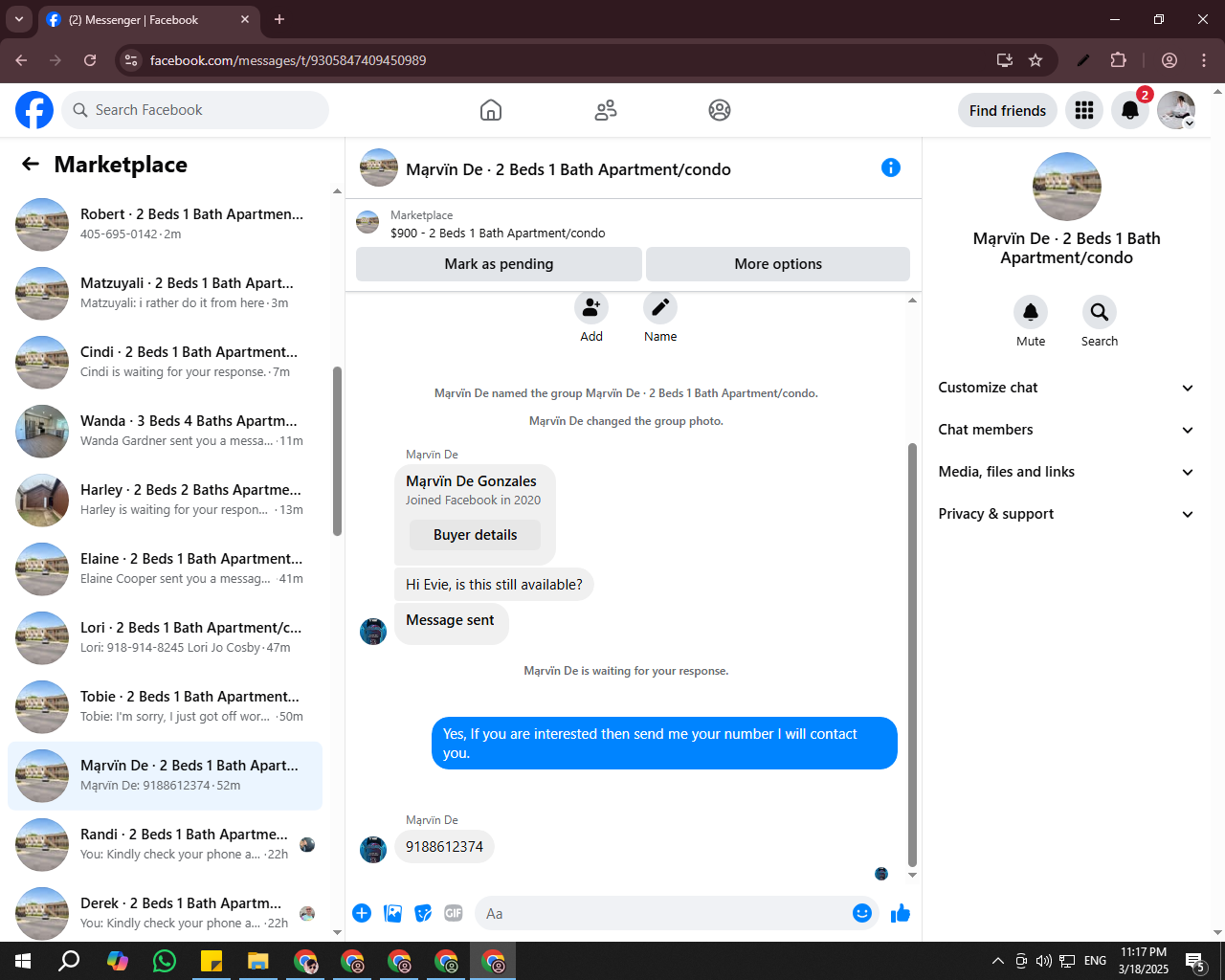Reload the page
This screenshot has height=980, width=1225.
click(x=90, y=60)
